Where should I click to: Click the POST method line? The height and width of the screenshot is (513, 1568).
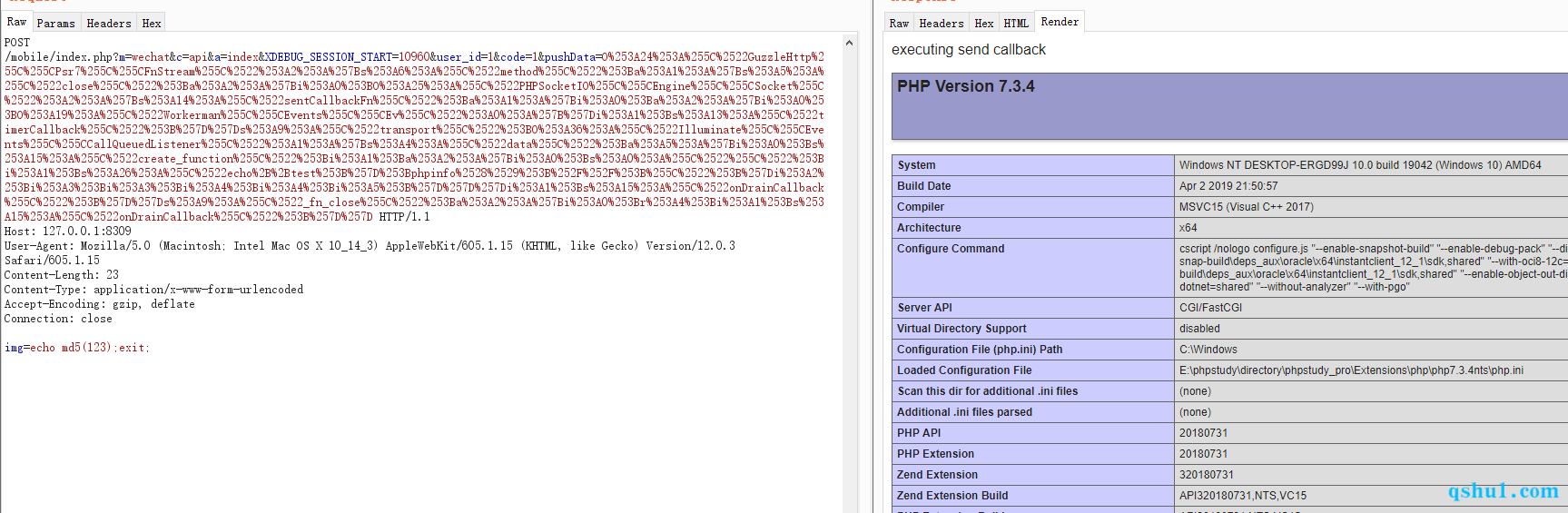pyautogui.click(x=17, y=43)
